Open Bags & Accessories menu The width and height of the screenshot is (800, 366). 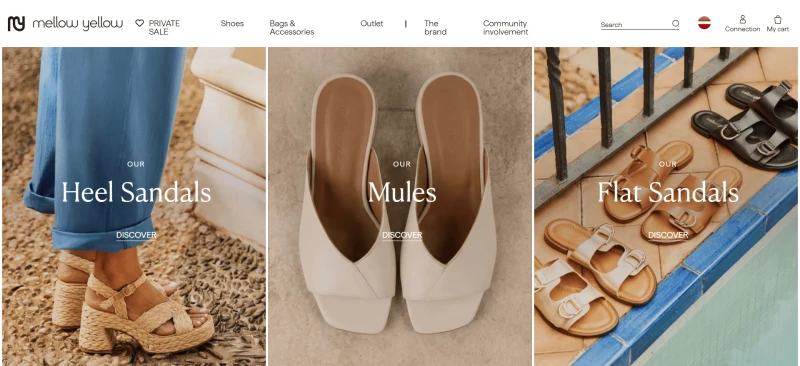292,28
